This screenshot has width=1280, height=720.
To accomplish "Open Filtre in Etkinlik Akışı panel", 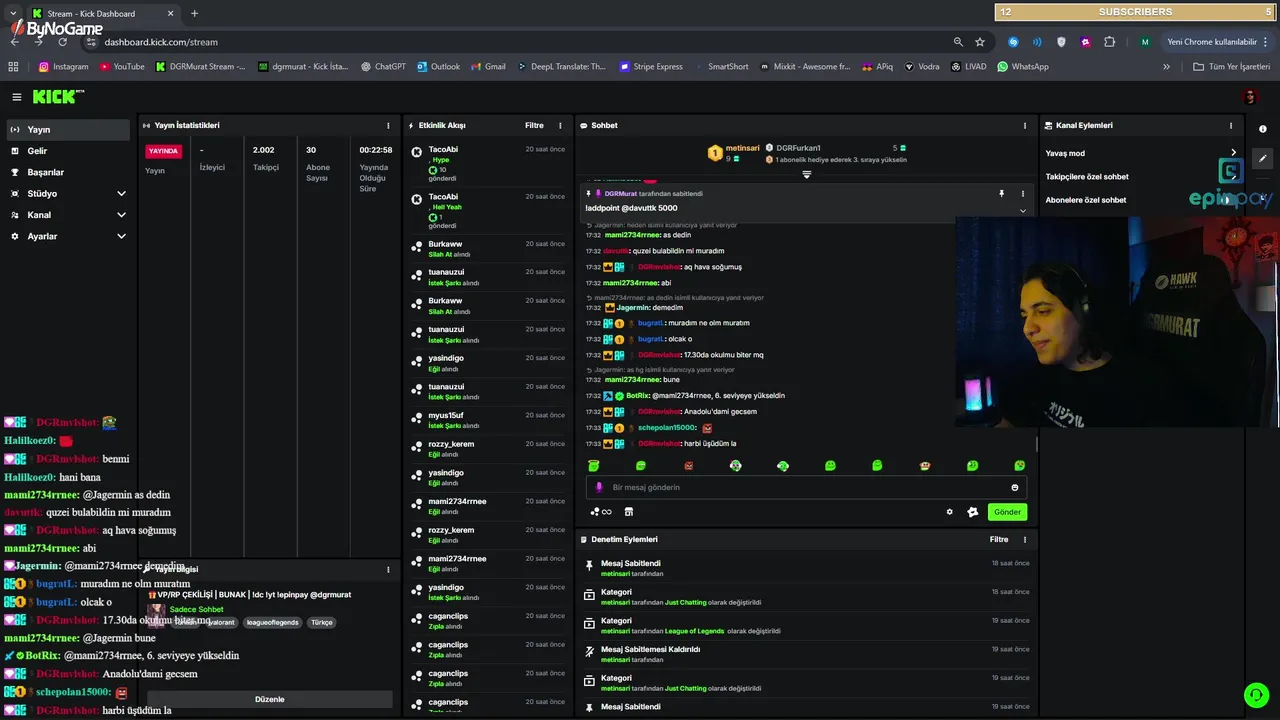I will tap(534, 126).
